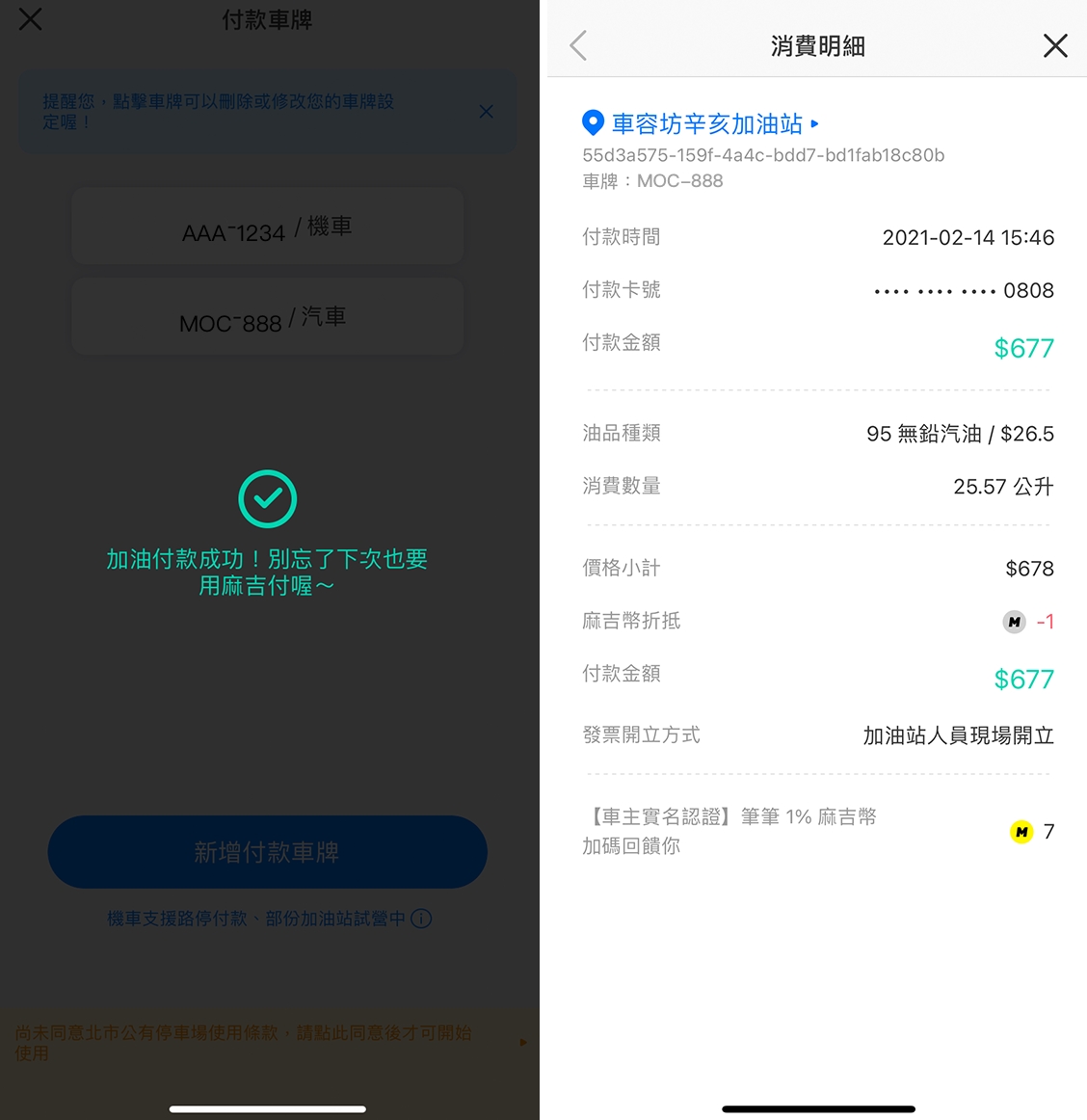Open 機車支援路停付款 trial stations link
Image resolution: width=1087 pixels, height=1120 pixels.
255,919
